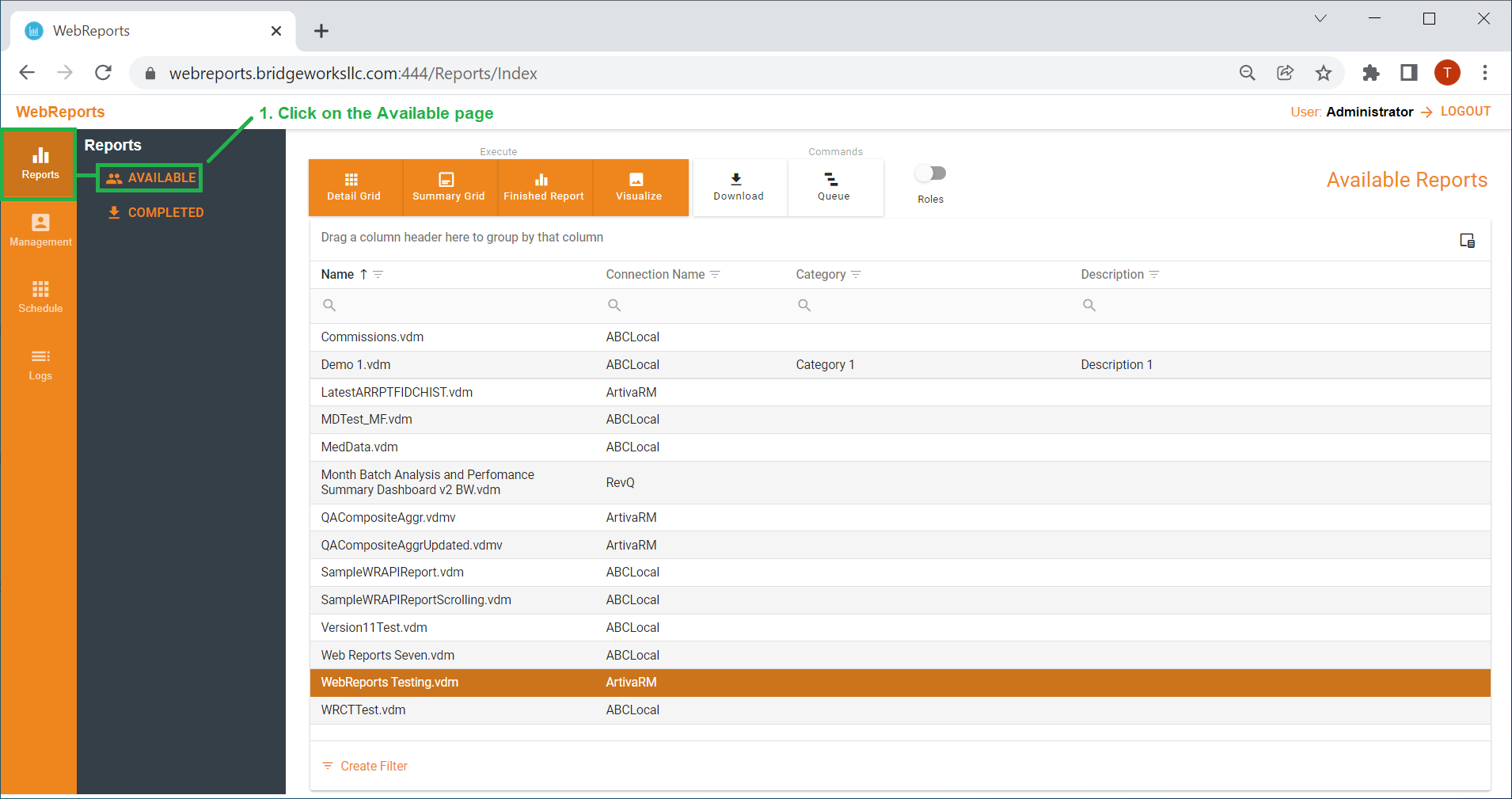Click the browser address bar URL

[x=353, y=74]
